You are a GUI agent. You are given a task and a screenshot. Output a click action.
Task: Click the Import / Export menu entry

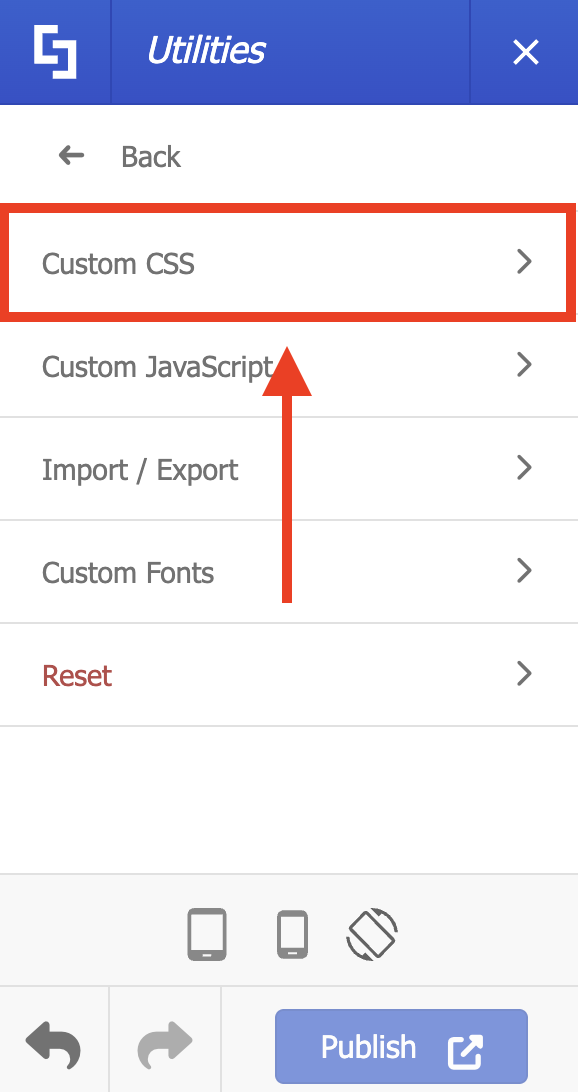[x=140, y=468]
